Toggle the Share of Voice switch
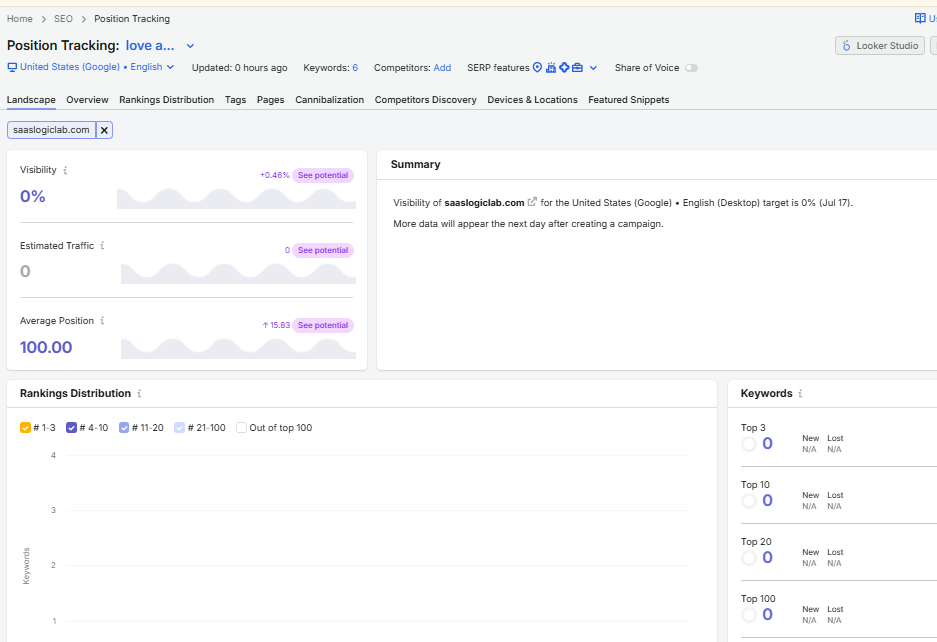Image resolution: width=937 pixels, height=642 pixels. (691, 68)
